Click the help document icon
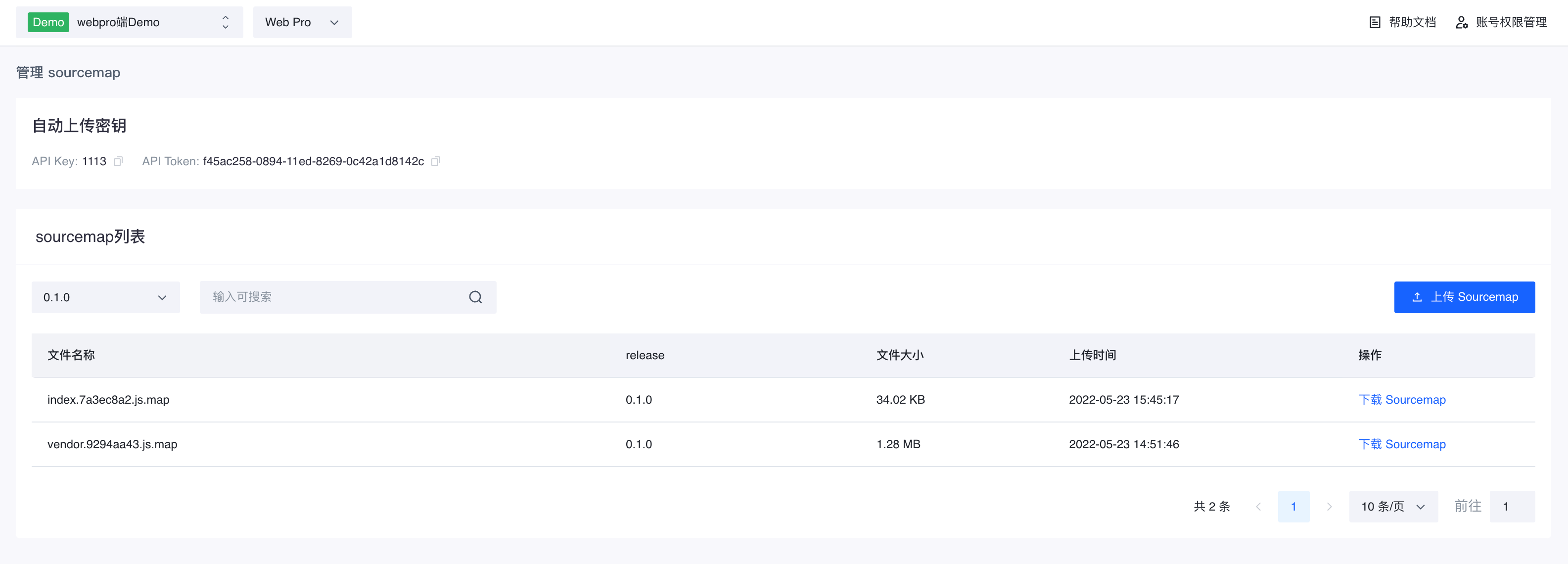 coord(1375,23)
